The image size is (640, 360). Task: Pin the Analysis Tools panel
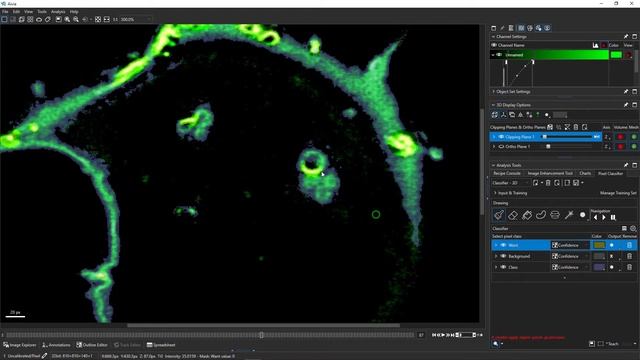[626, 165]
